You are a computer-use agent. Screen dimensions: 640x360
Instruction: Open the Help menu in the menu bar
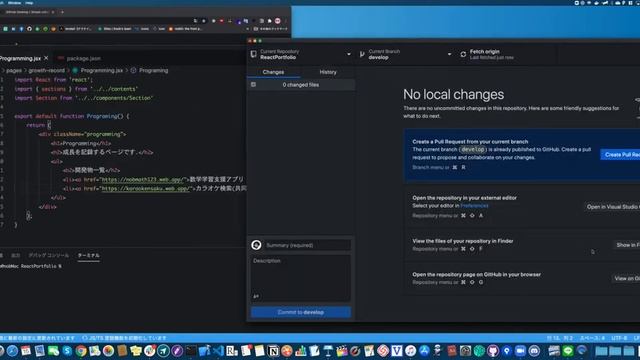(x=29, y=2)
